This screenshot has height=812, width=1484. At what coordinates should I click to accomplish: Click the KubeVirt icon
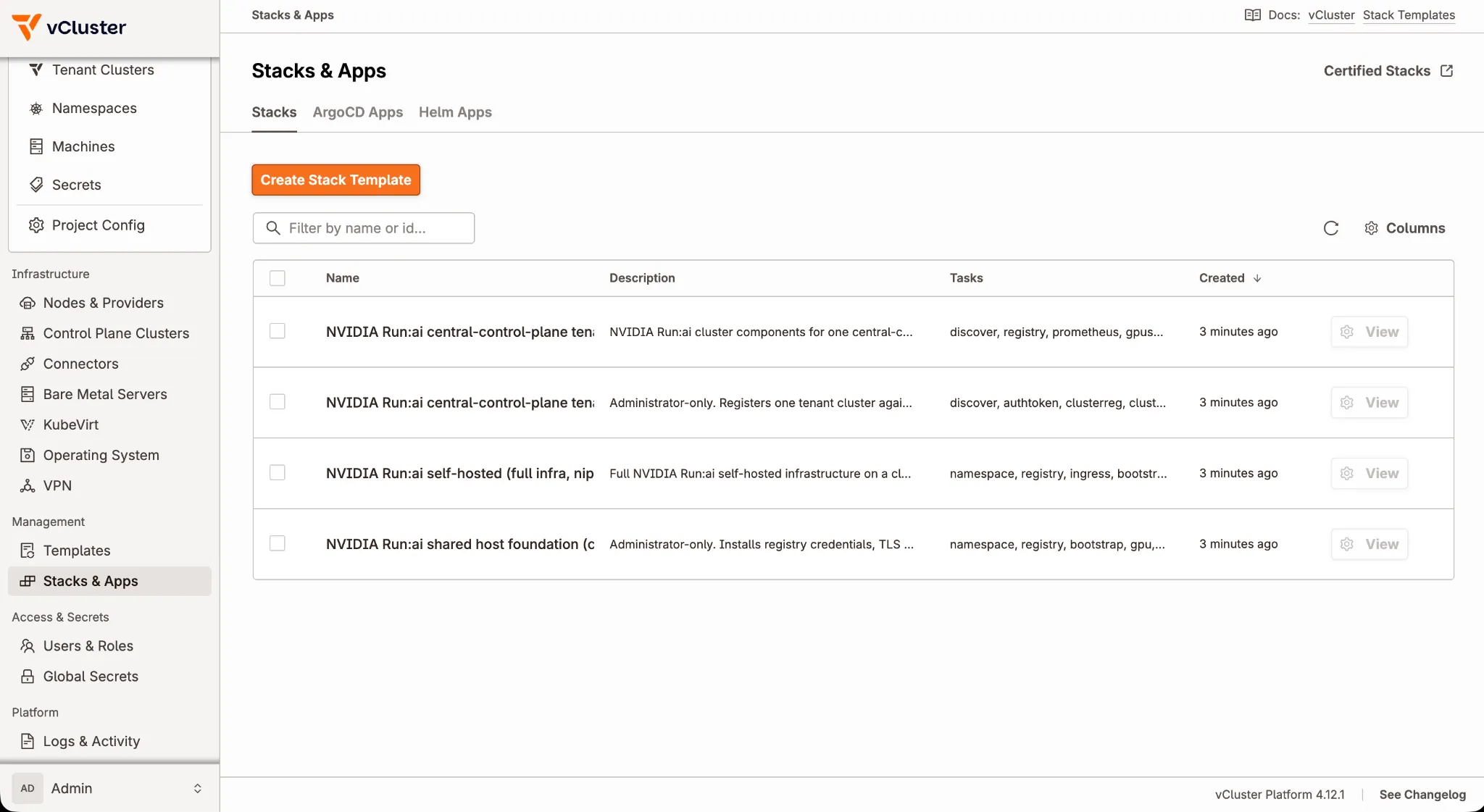coord(28,424)
